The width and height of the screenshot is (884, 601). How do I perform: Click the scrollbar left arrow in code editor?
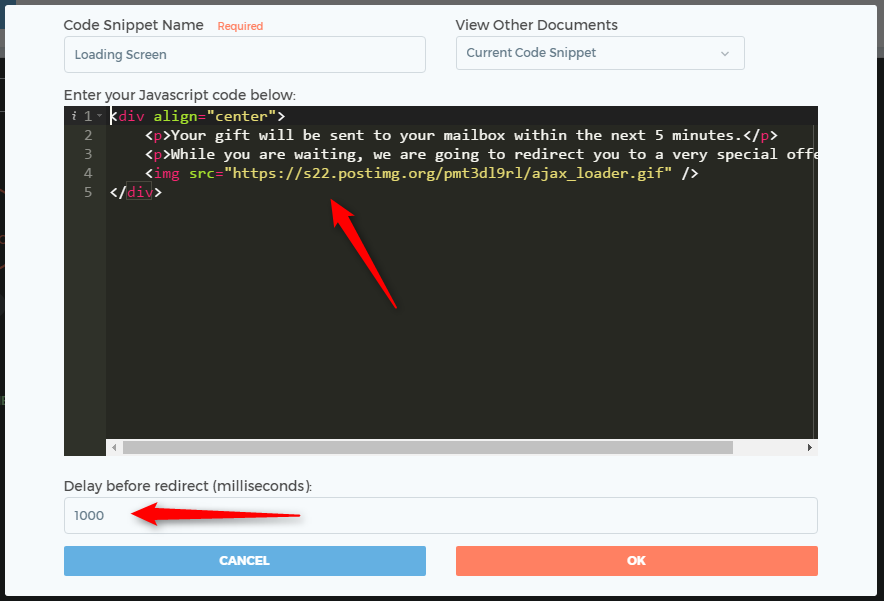(114, 448)
